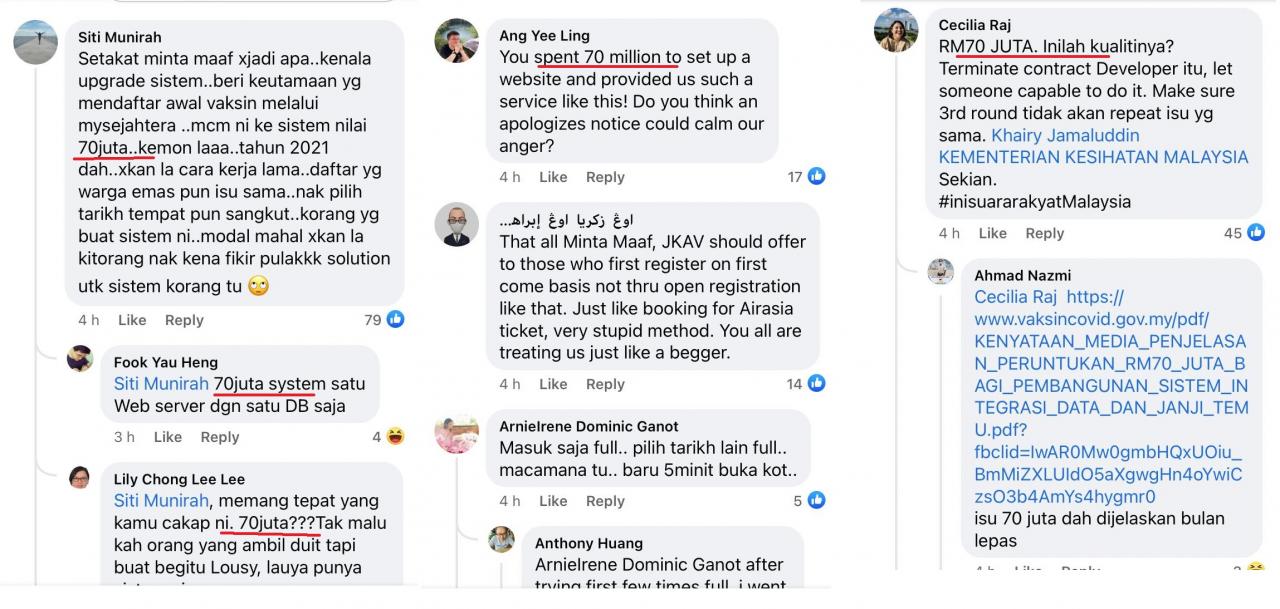Image resolution: width=1280 pixels, height=609 pixels.
Task: Click the like reaction icon showing 79
Action: click(396, 320)
